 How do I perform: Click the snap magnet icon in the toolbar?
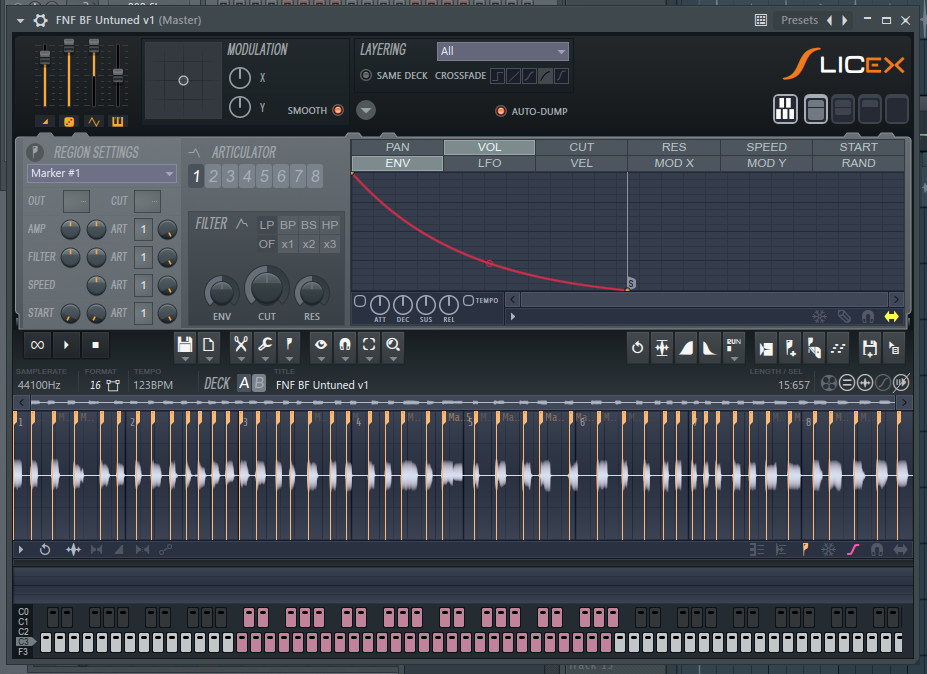[x=344, y=345]
